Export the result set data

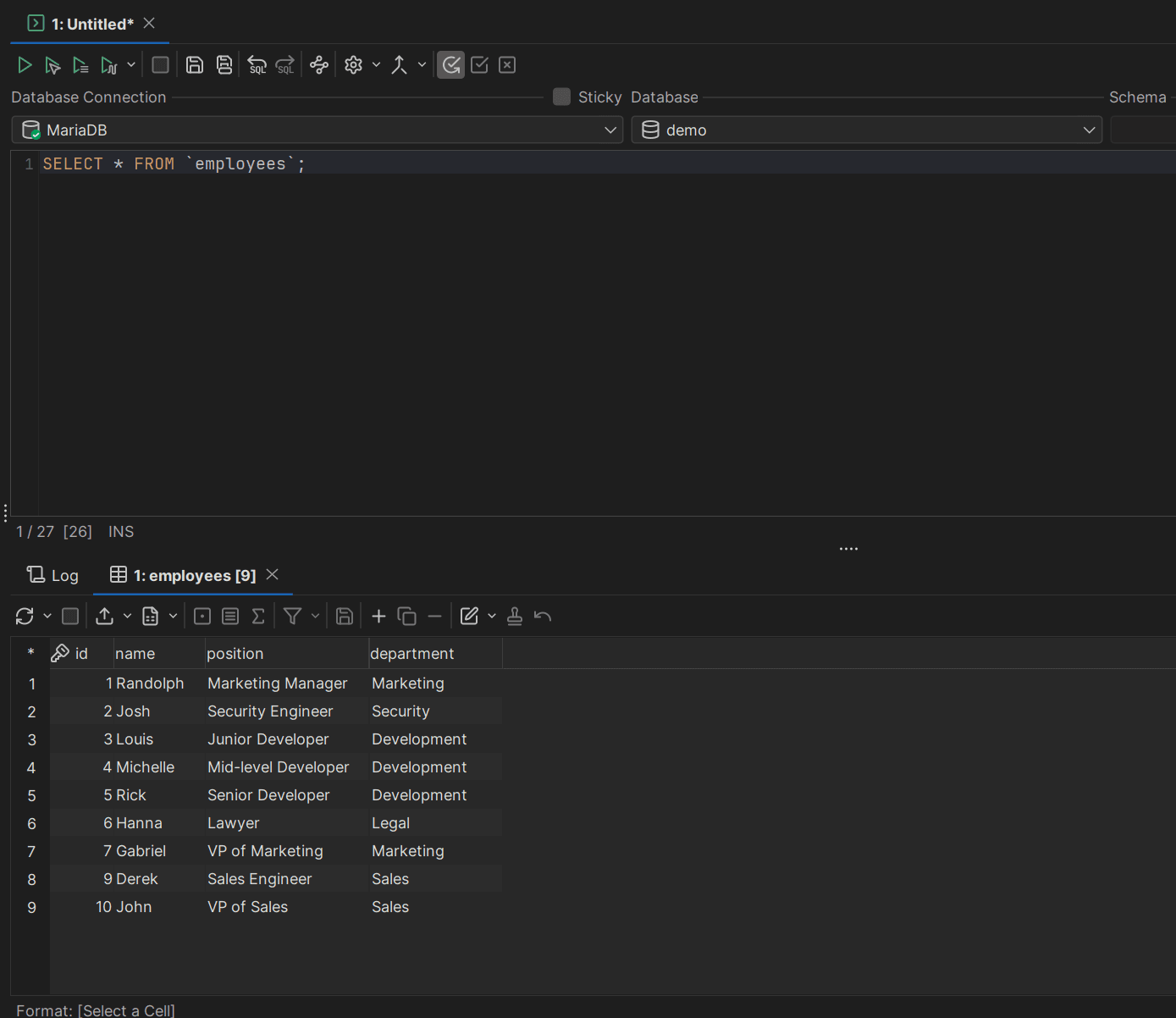click(x=105, y=616)
